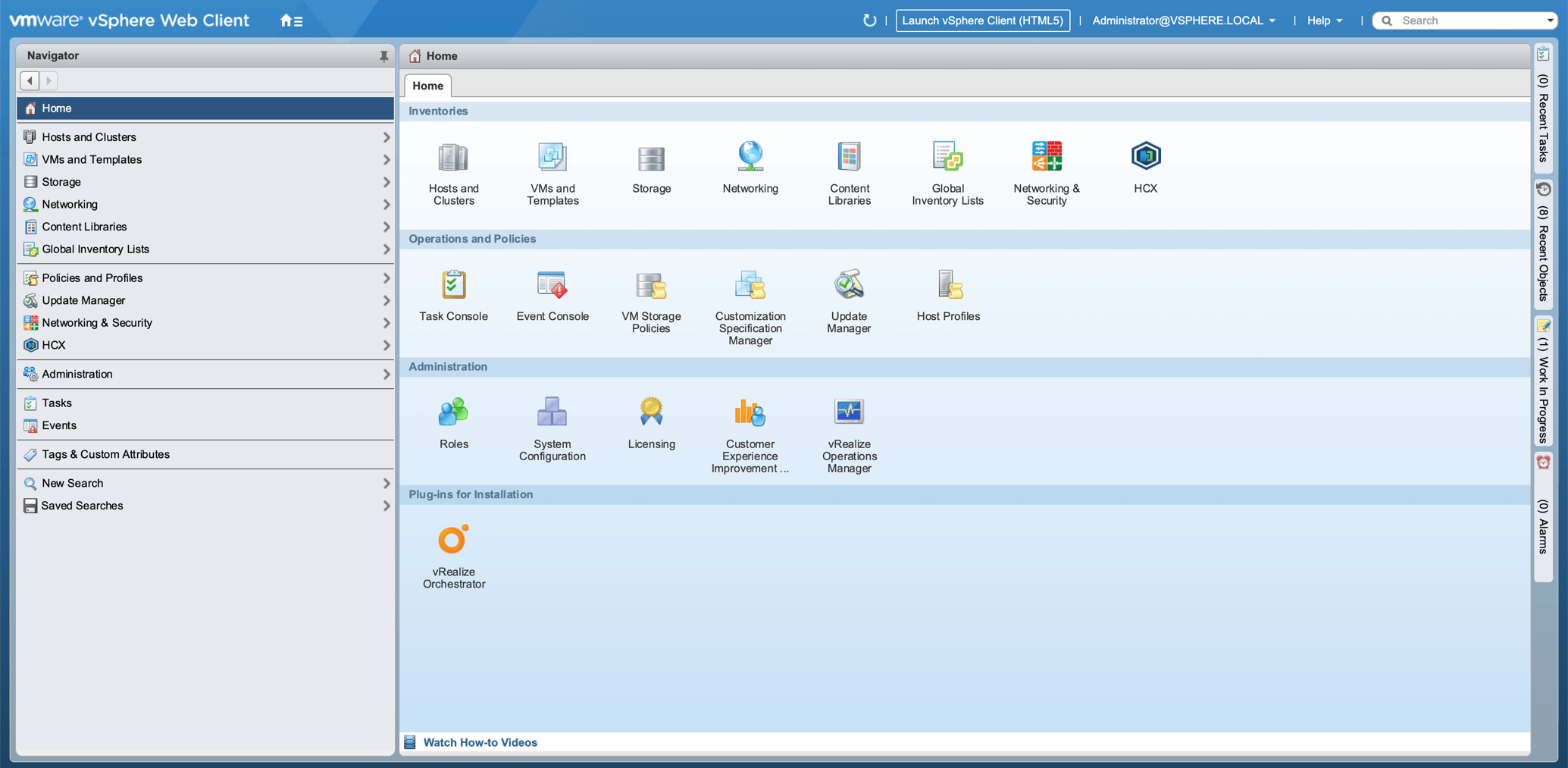Screen dimensions: 1568x768
Task: Open the Help dropdown menu
Action: click(x=1324, y=20)
